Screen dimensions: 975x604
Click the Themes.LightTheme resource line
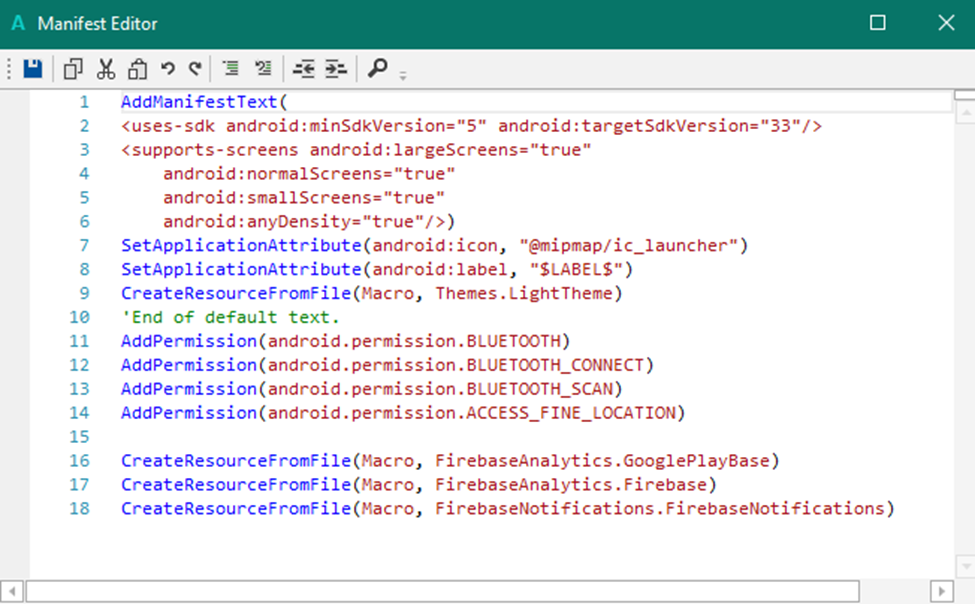371,294
